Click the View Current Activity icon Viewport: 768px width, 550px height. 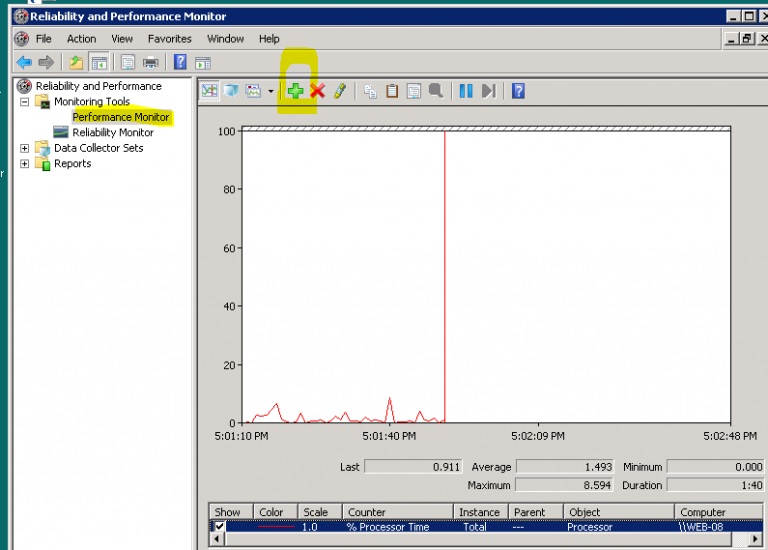[210, 91]
